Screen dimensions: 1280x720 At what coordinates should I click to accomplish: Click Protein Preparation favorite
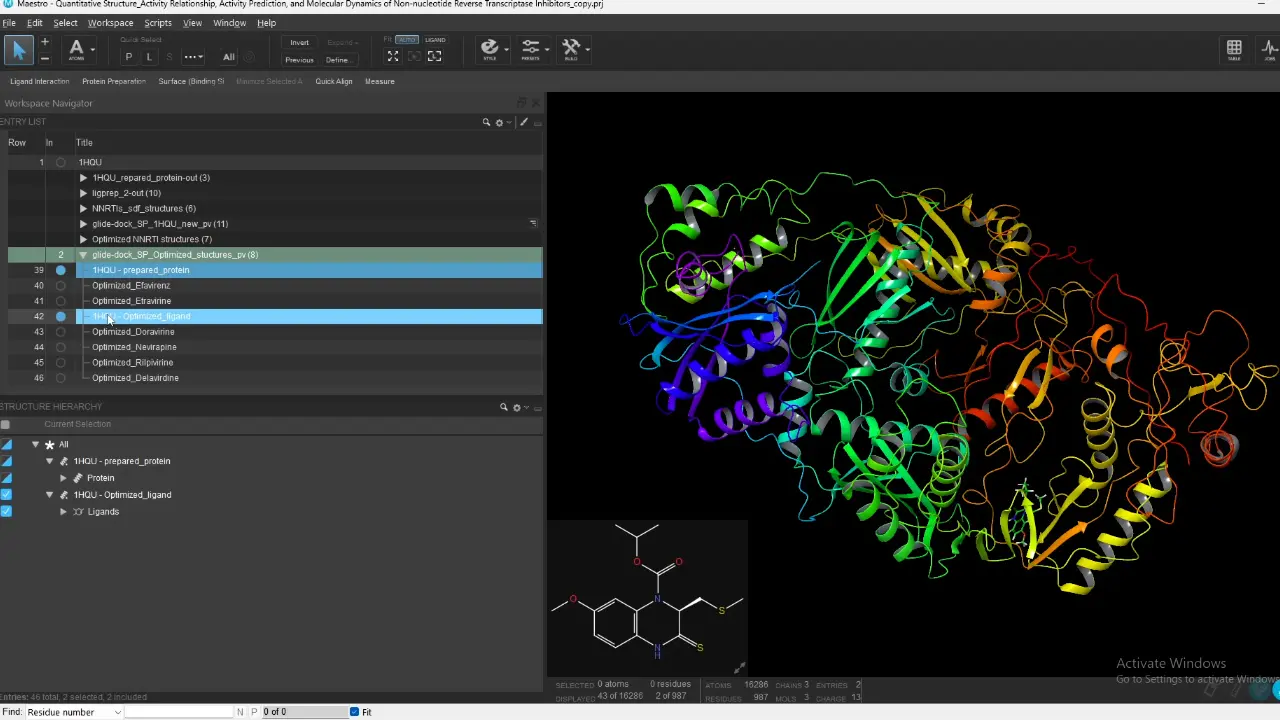(x=114, y=82)
